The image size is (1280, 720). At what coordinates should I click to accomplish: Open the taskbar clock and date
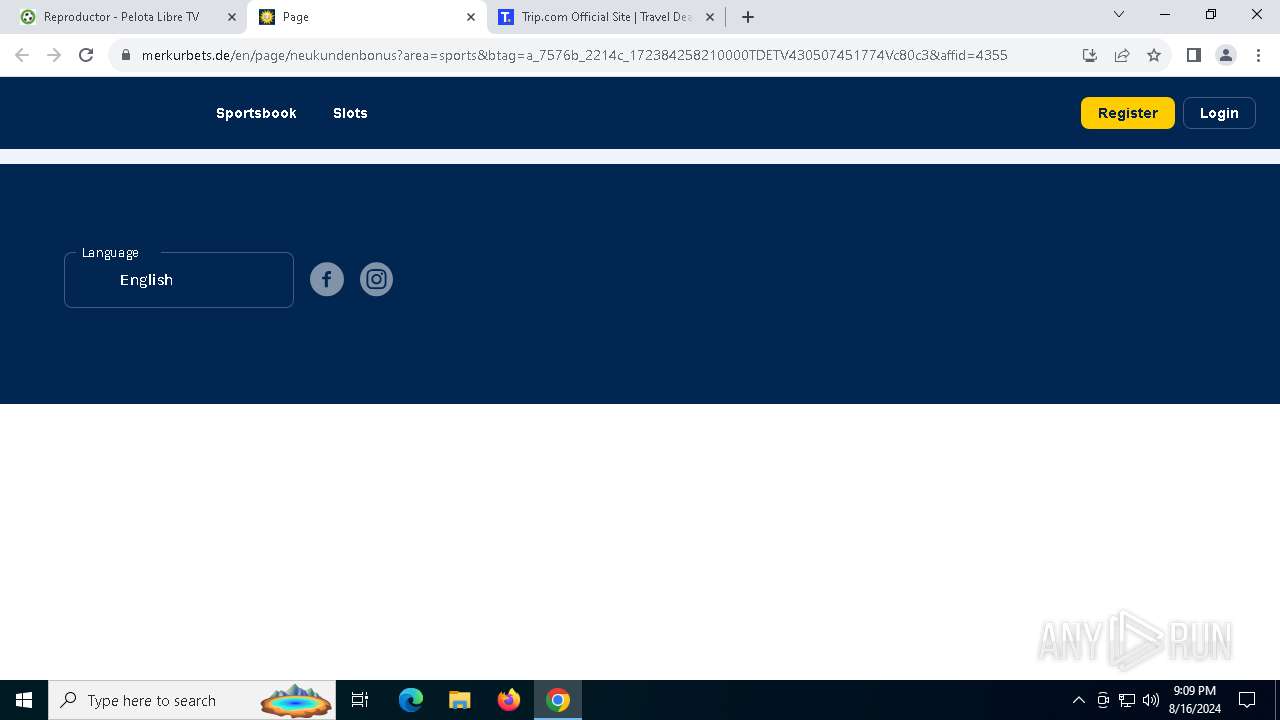(x=1195, y=700)
